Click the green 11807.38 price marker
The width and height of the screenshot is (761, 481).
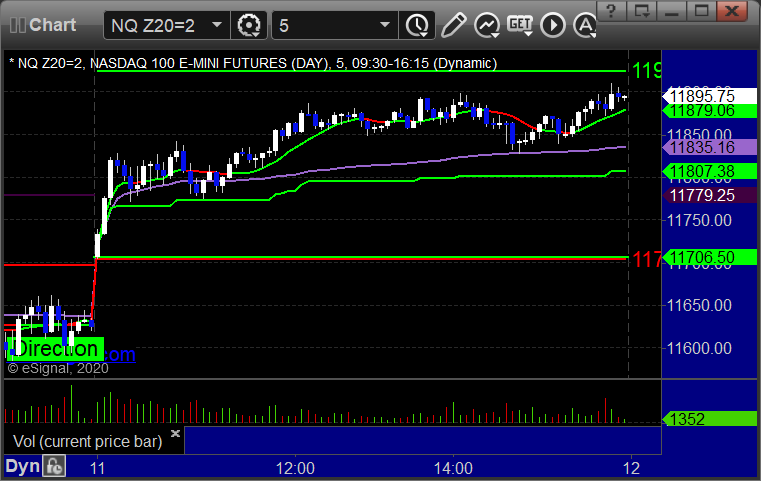[x=709, y=171]
